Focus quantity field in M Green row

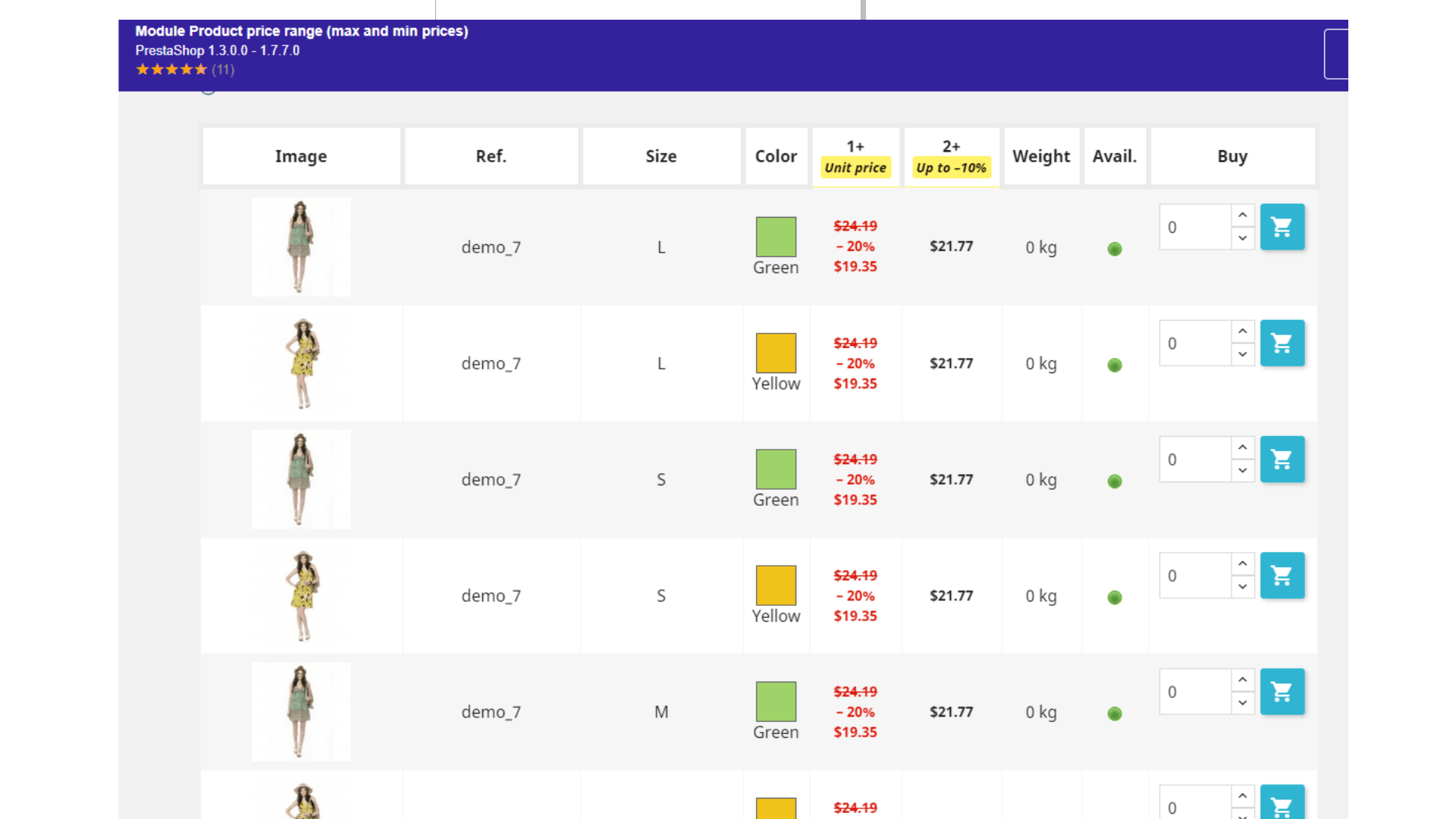tap(1195, 692)
